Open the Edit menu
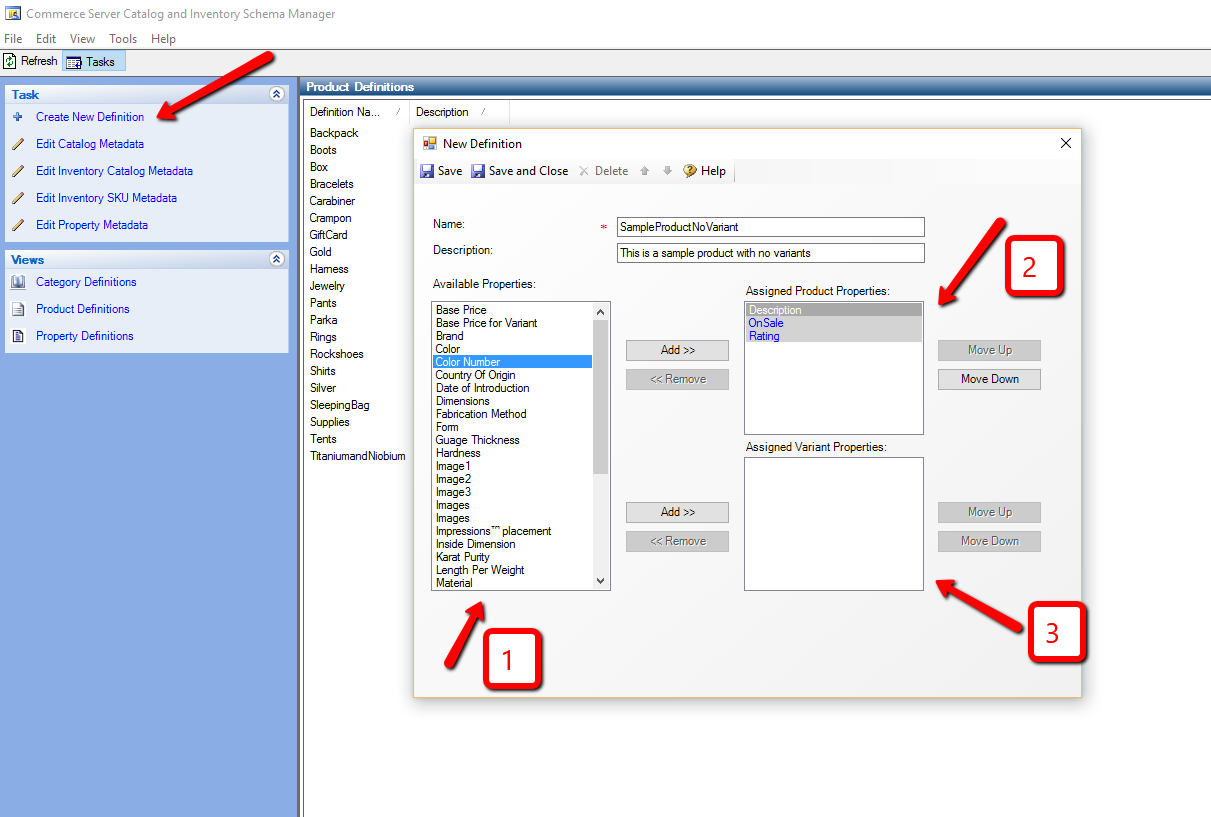Viewport: 1211px width, 817px height. (x=46, y=39)
